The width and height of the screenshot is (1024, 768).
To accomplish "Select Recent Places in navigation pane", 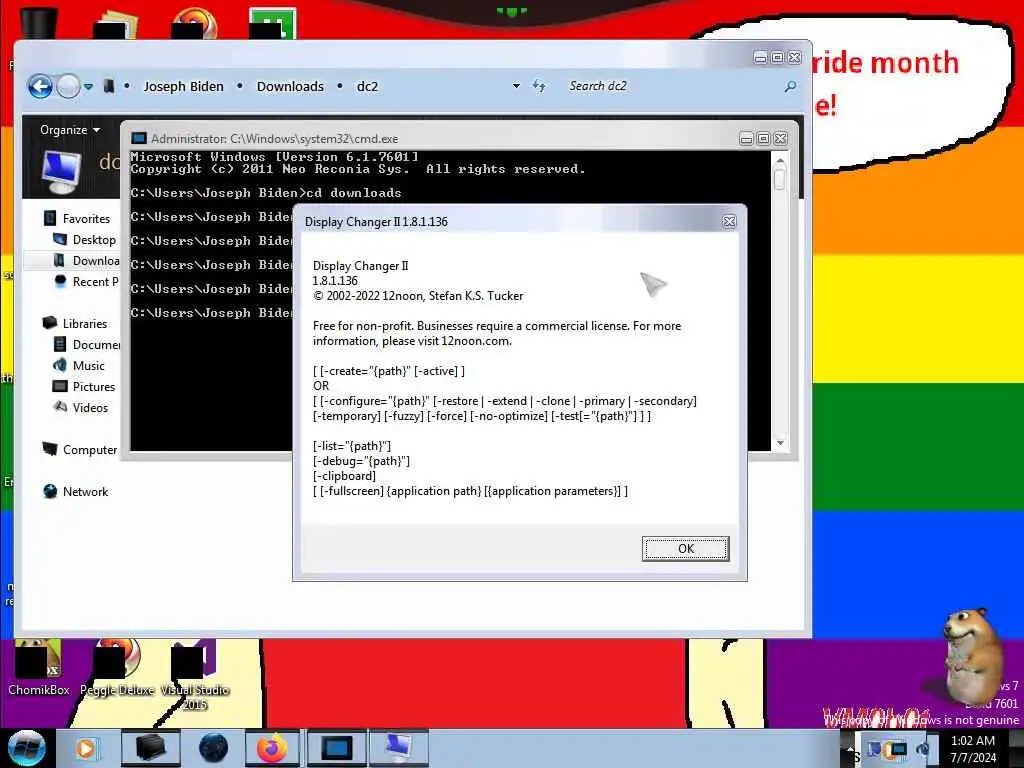I will coord(86,281).
